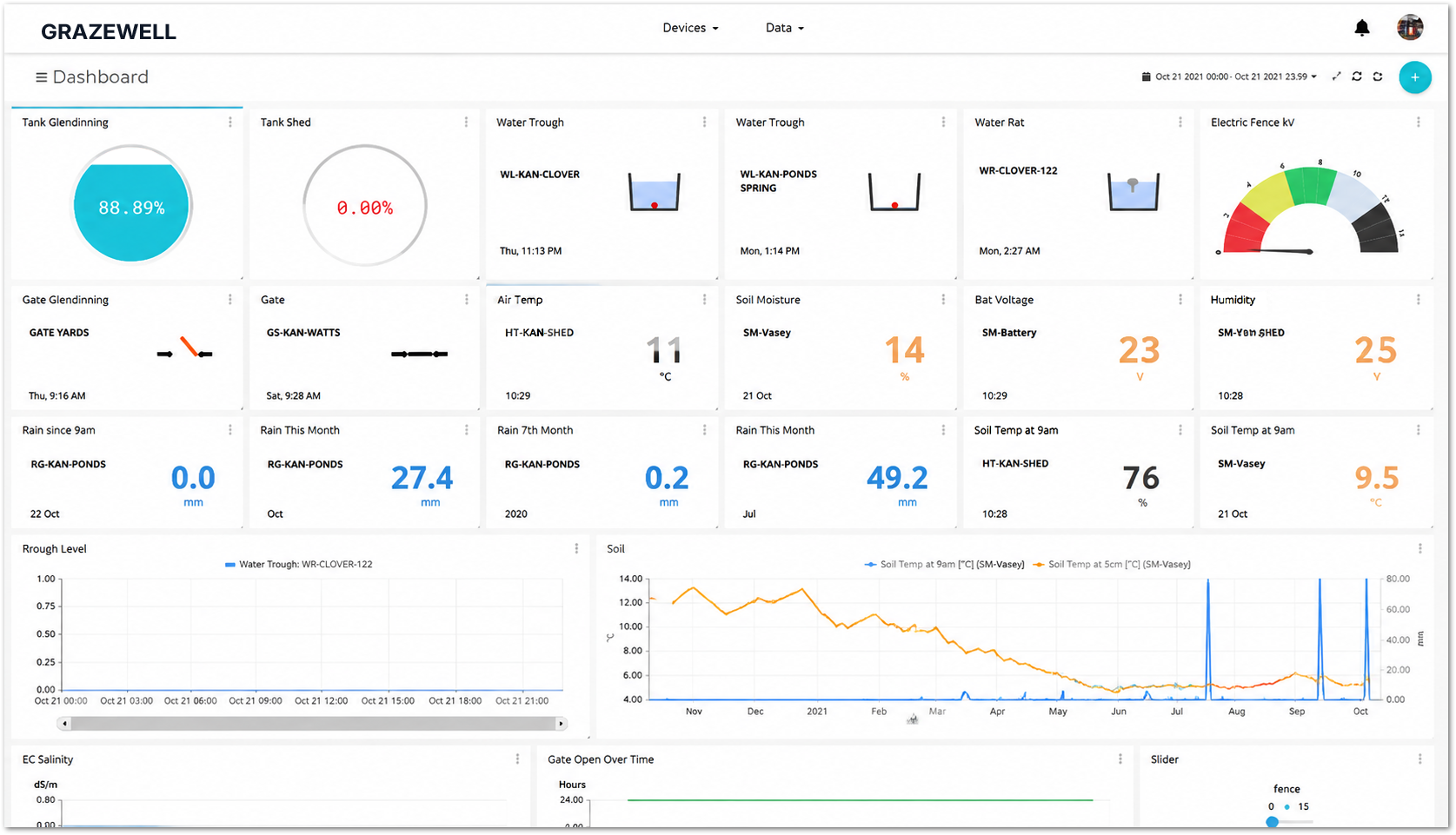Click the Soil Moisture value 14
The height and width of the screenshot is (835, 1456).
905,350
